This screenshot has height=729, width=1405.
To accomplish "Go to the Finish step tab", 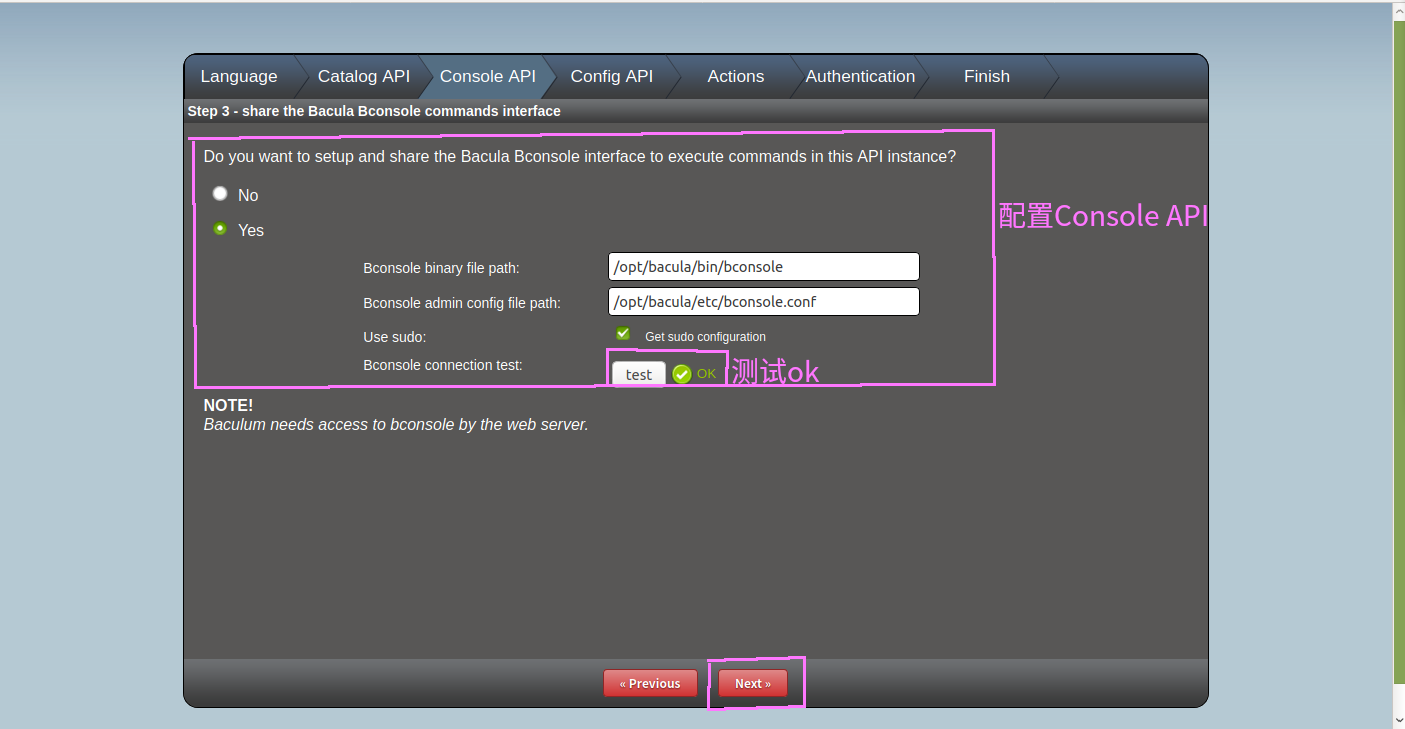I will pyautogui.click(x=986, y=77).
